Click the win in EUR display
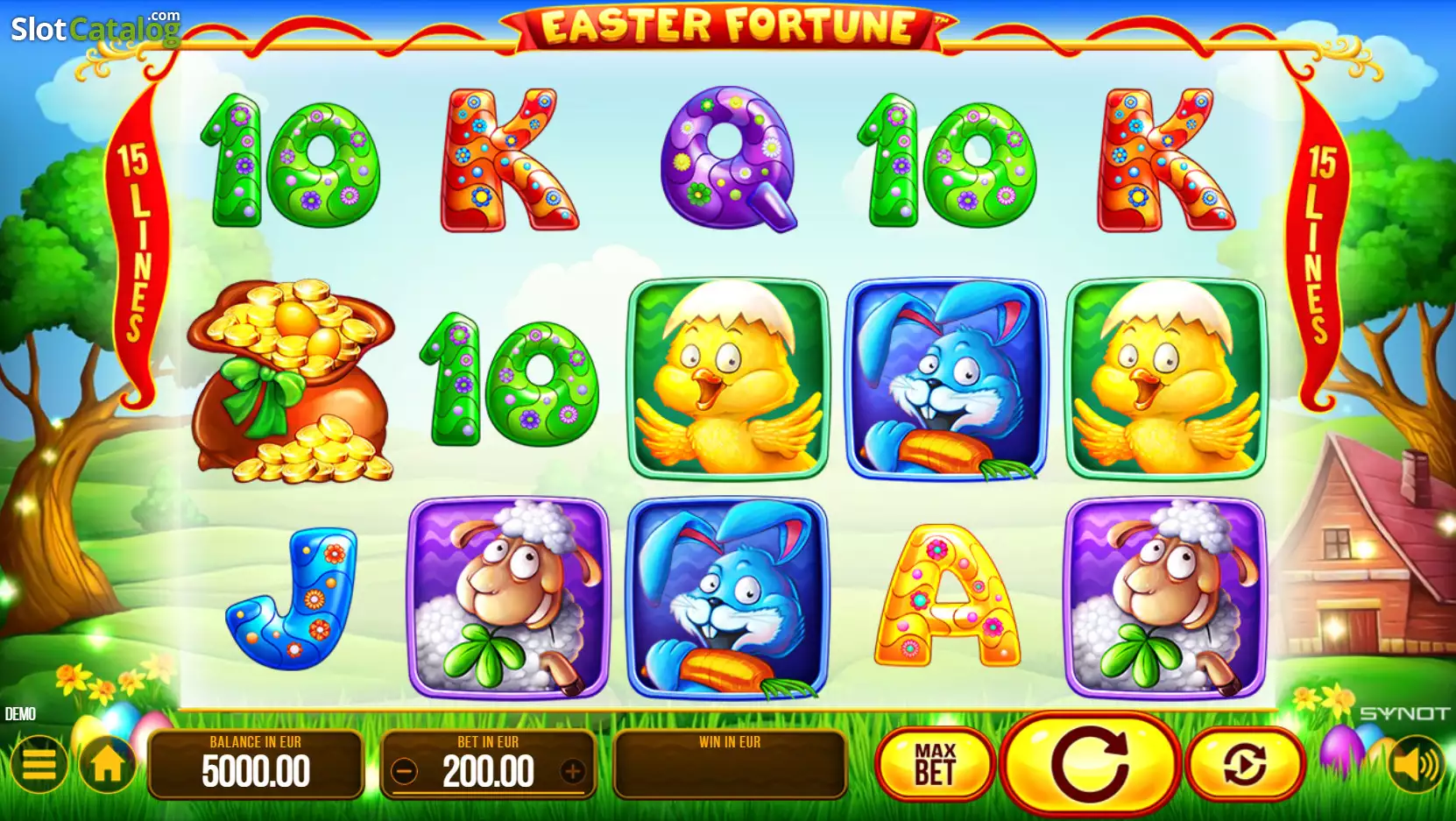The height and width of the screenshot is (821, 1456). (x=730, y=765)
